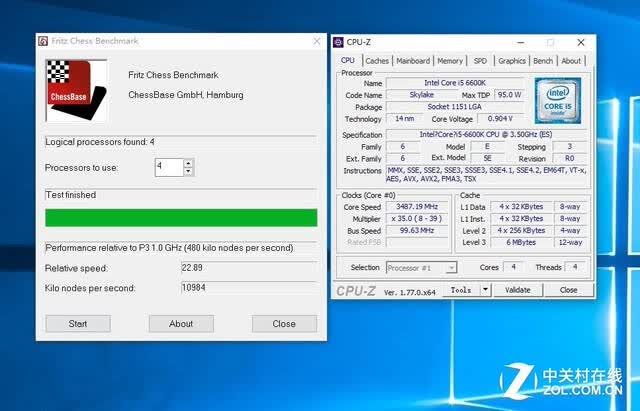The image size is (640, 411).
Task: Switch to the Bench tab
Action: coord(543,61)
